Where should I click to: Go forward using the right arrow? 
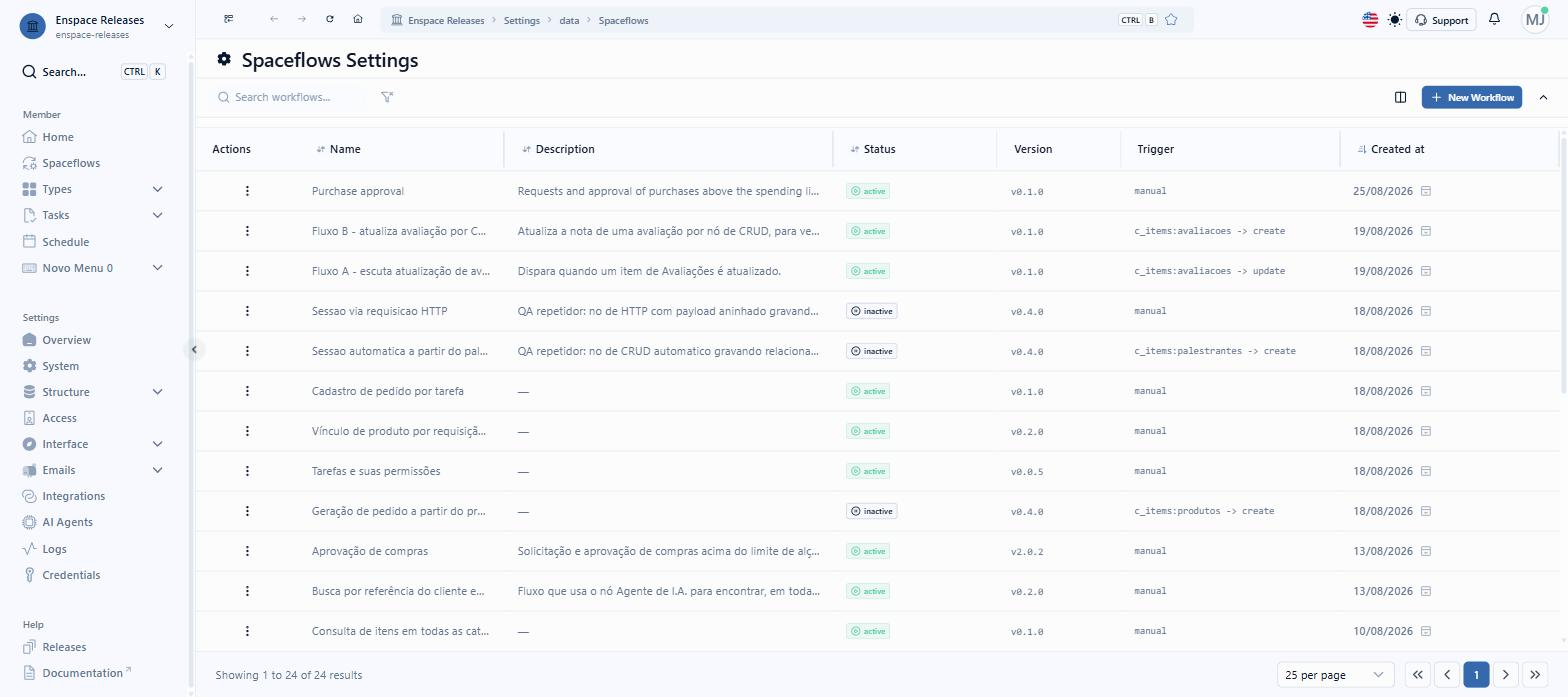(x=302, y=19)
